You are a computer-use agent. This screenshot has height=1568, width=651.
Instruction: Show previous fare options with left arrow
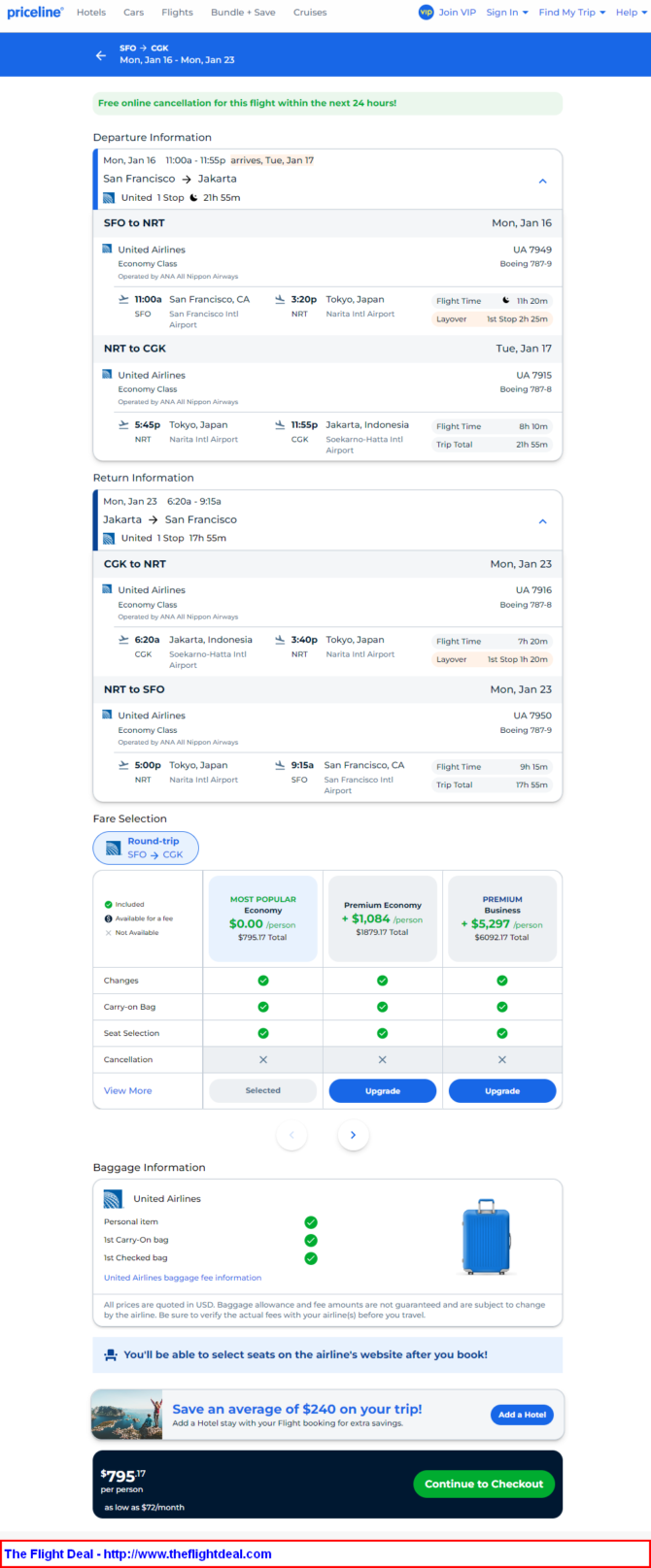click(291, 1135)
